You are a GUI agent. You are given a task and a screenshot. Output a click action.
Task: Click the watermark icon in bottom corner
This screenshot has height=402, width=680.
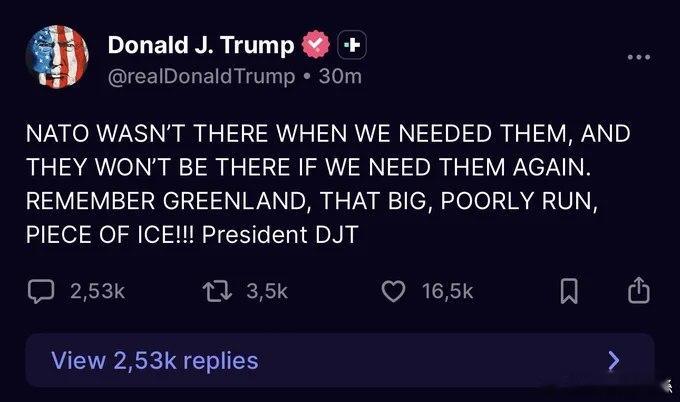[x=668, y=385]
